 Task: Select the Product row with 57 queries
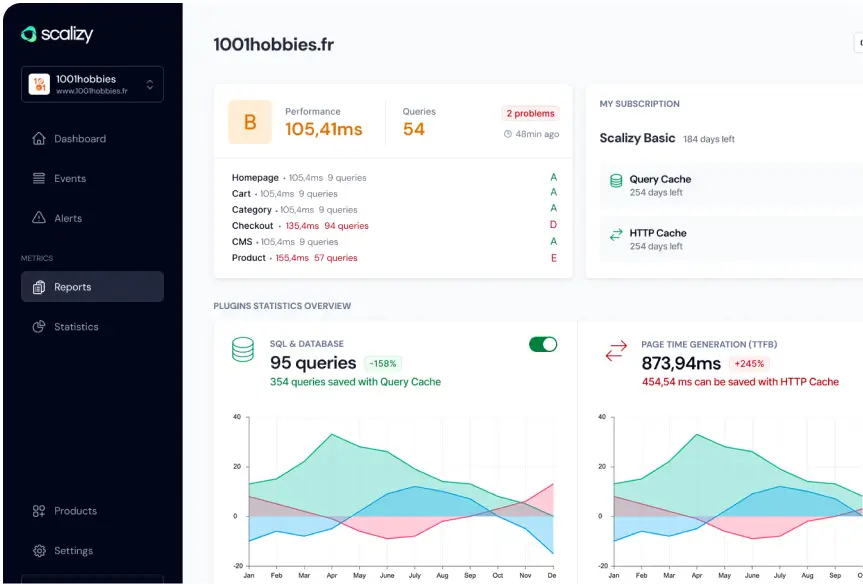394,258
